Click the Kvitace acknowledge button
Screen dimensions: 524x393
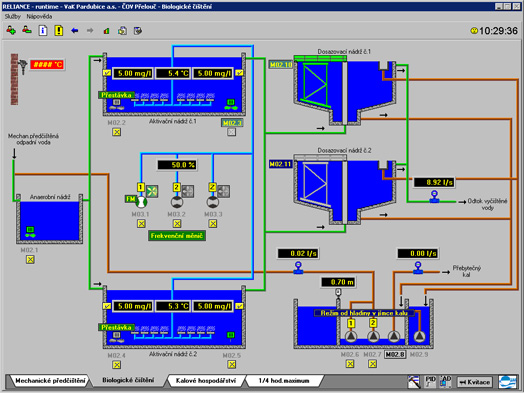click(x=475, y=382)
